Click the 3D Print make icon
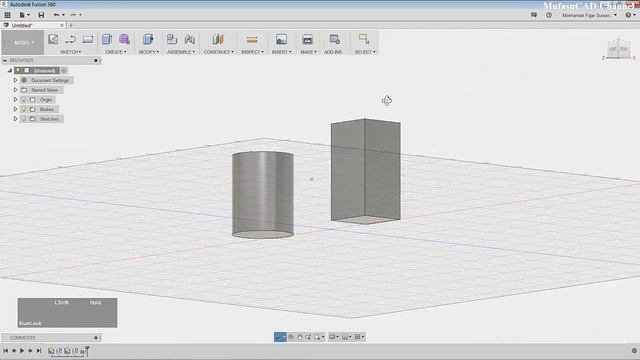 coord(307,39)
